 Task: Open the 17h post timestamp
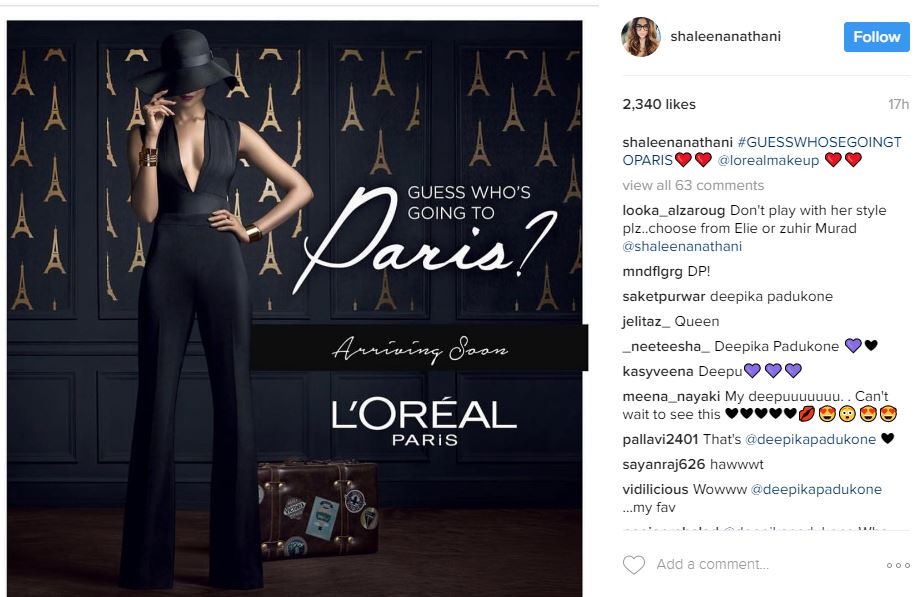898,104
